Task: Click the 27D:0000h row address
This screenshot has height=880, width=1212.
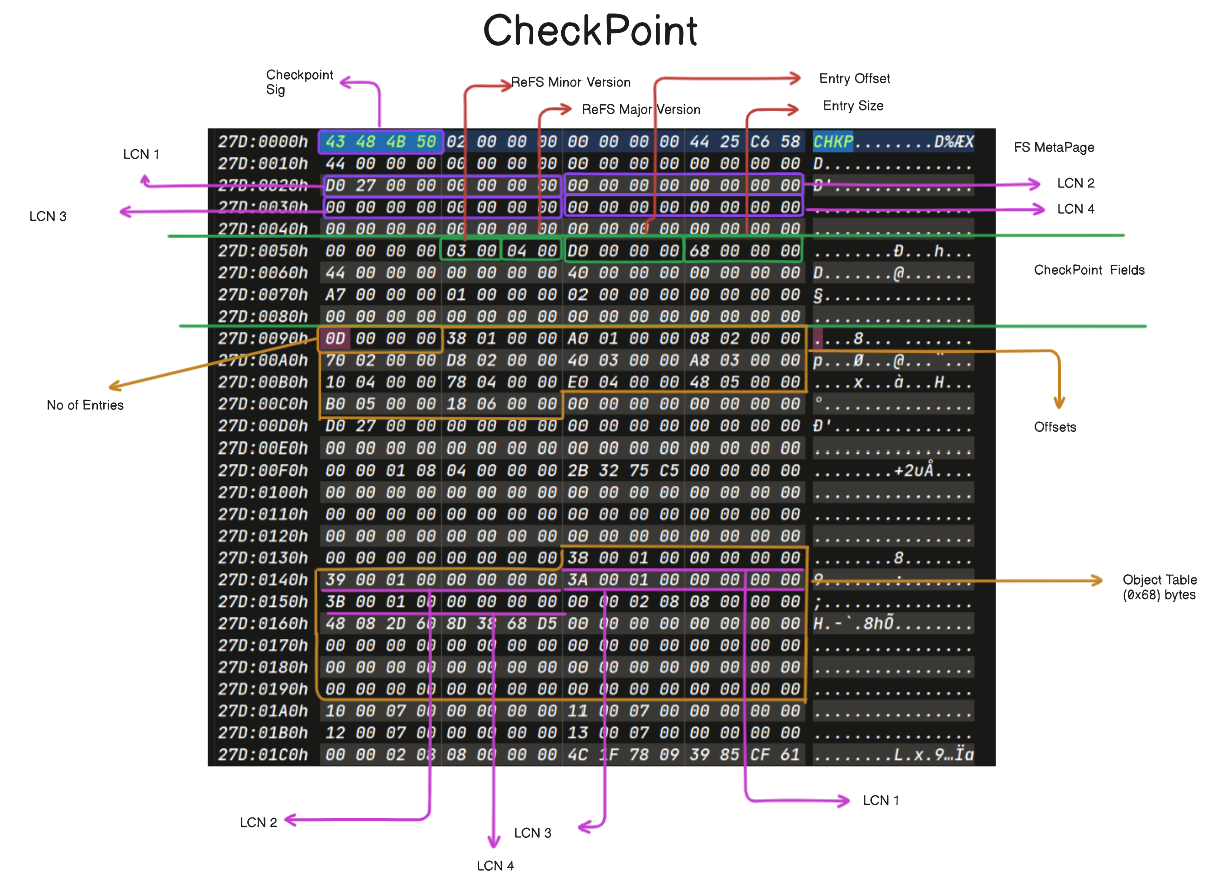Action: tap(262, 141)
